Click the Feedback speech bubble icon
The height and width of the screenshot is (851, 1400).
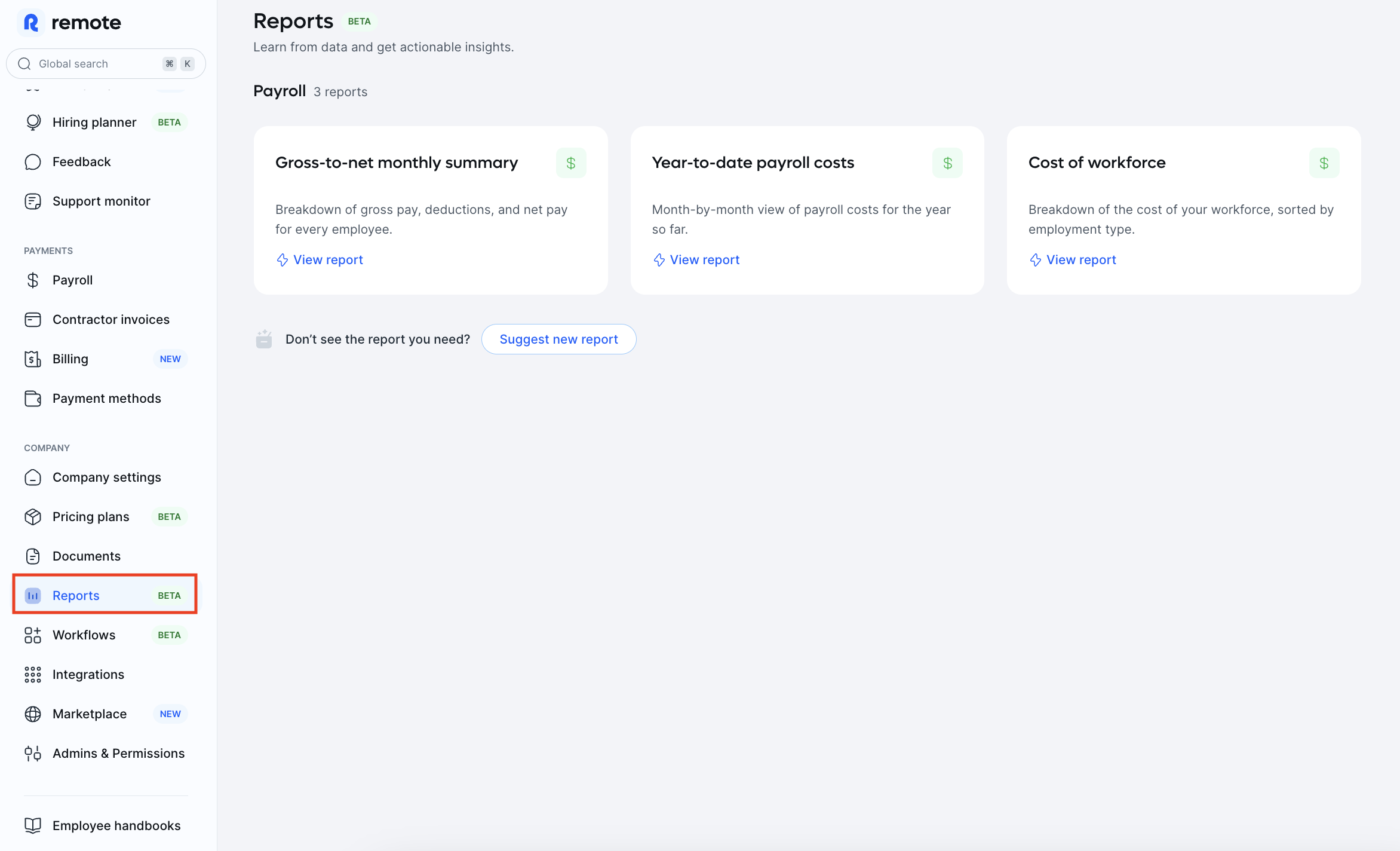click(x=33, y=162)
